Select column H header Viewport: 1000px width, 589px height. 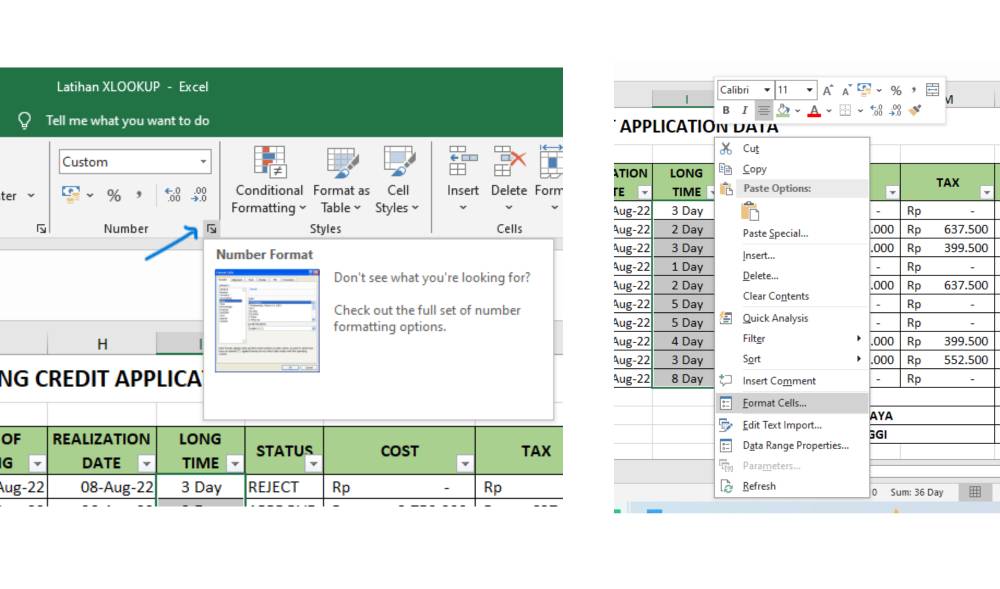(102, 344)
